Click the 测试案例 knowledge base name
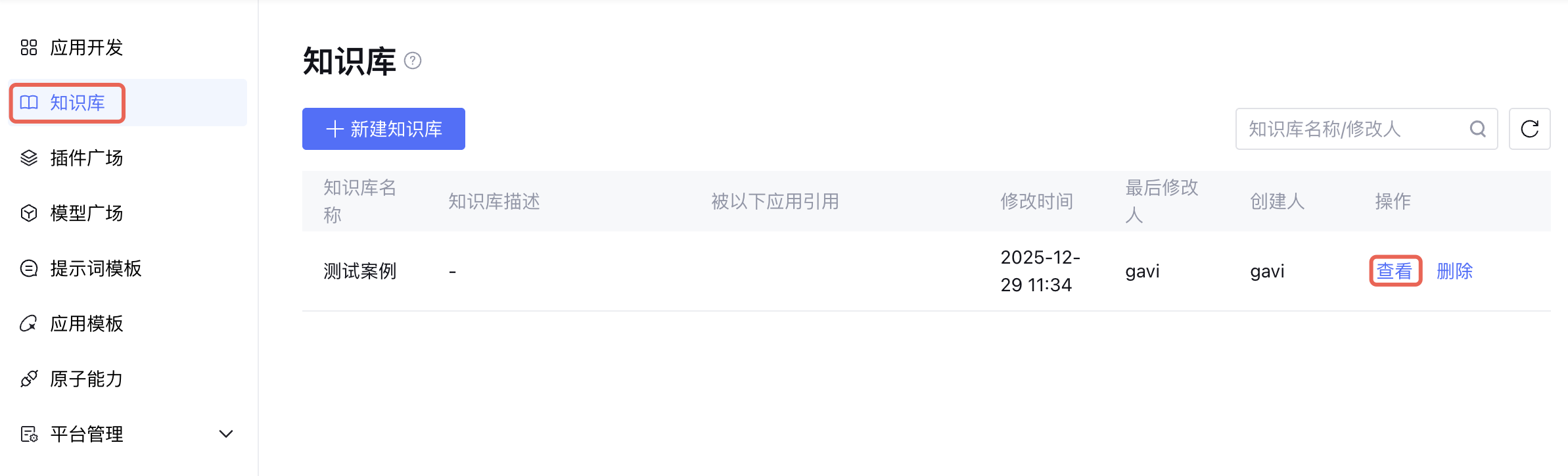The height and width of the screenshot is (476, 1568). coord(360,271)
